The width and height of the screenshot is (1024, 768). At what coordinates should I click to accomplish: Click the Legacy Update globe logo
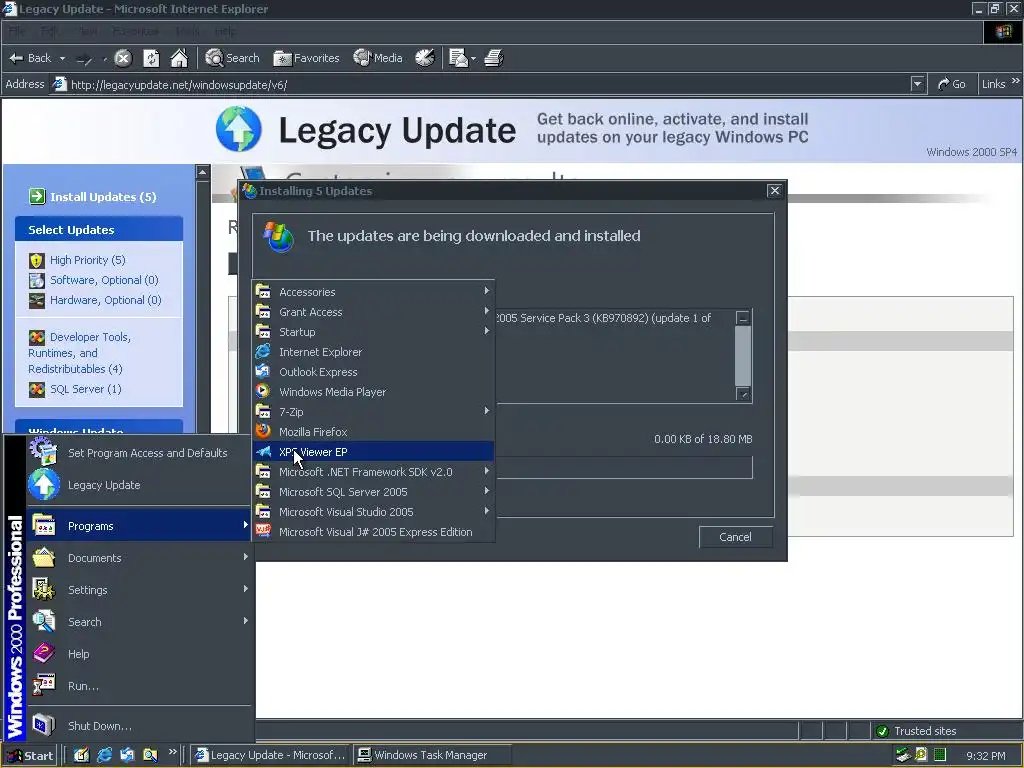238,129
